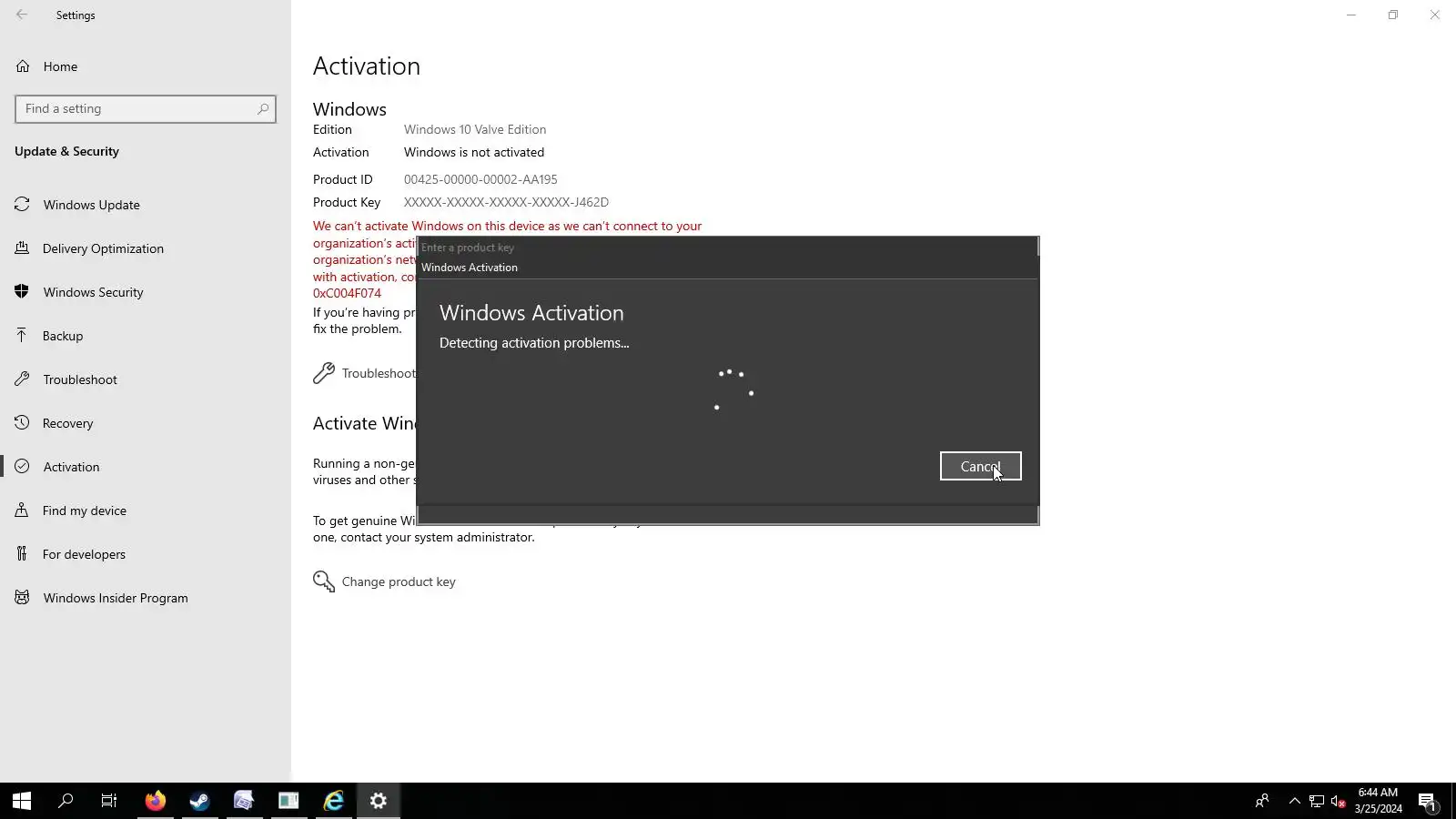Open network status tray icon
The width and height of the screenshot is (1456, 819).
point(1317,801)
